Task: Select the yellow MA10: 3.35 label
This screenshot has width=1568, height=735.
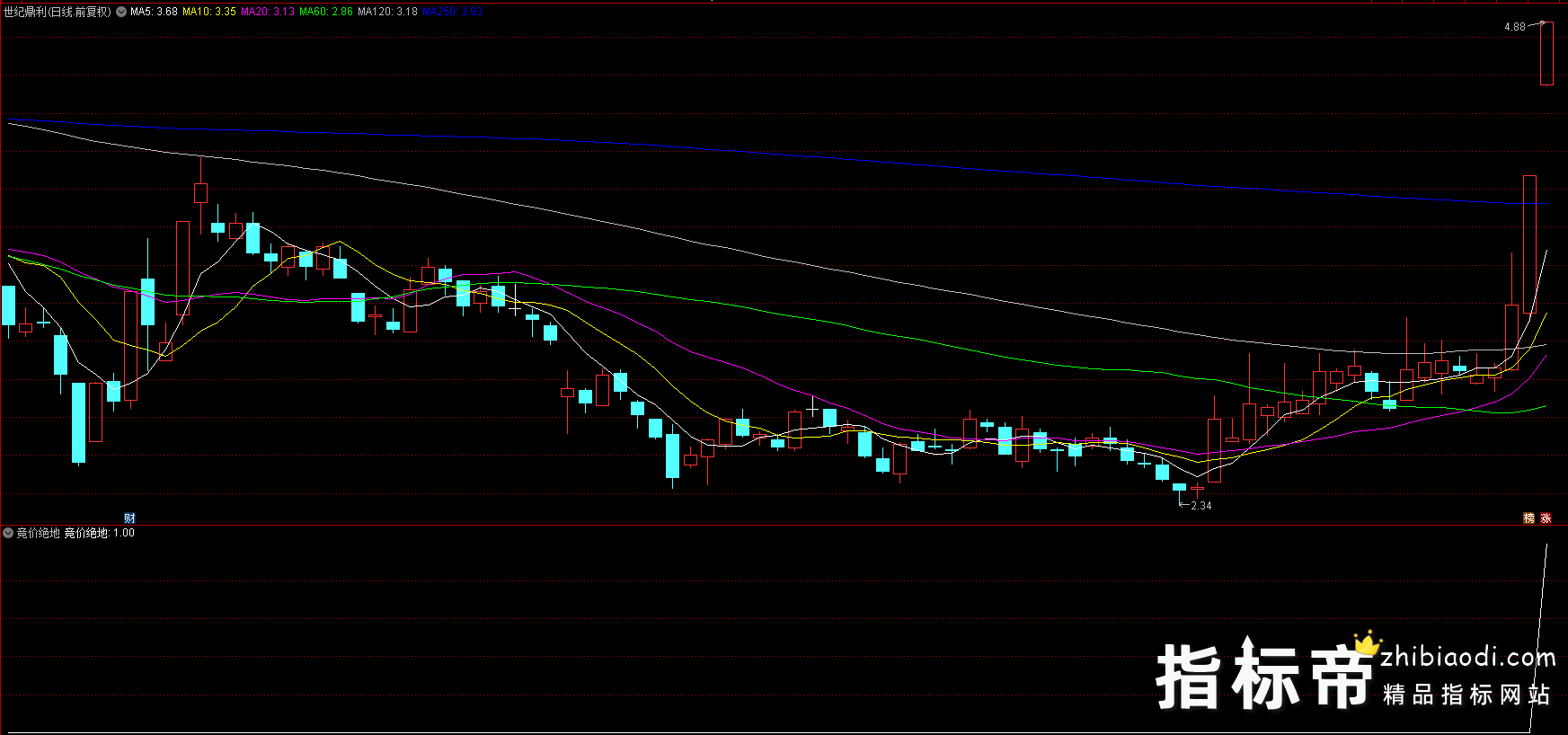Action: pos(209,12)
